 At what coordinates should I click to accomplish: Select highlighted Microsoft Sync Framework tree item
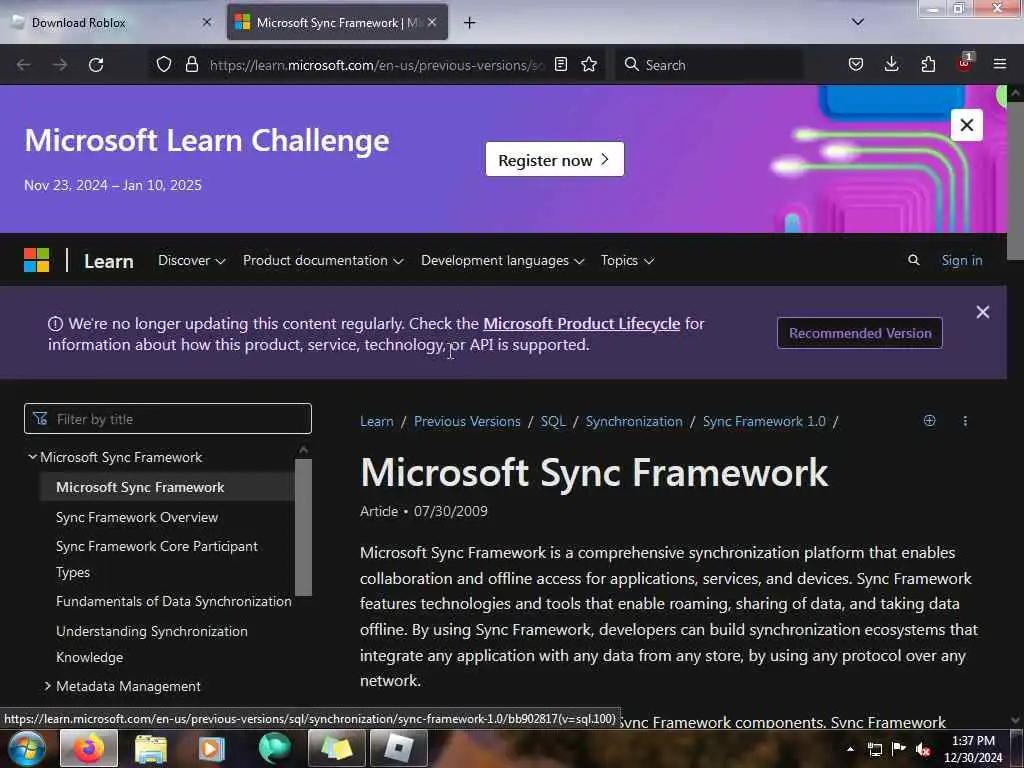pos(167,487)
